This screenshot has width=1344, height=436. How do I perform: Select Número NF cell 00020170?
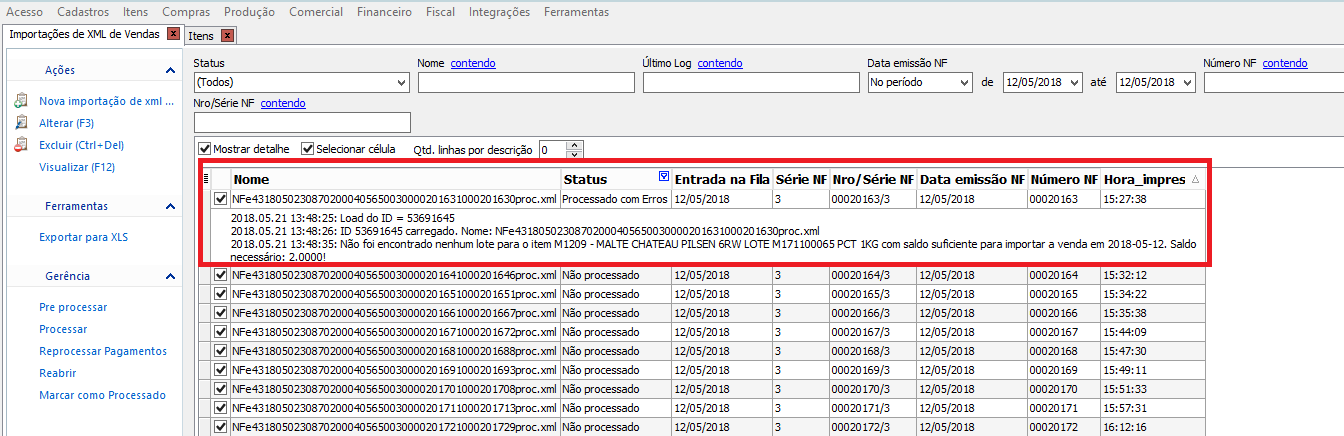pos(1063,389)
